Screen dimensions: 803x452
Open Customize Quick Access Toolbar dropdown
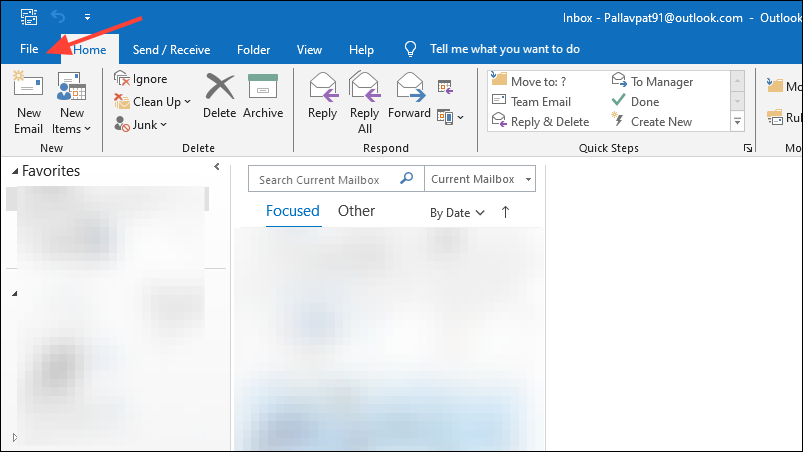click(88, 17)
